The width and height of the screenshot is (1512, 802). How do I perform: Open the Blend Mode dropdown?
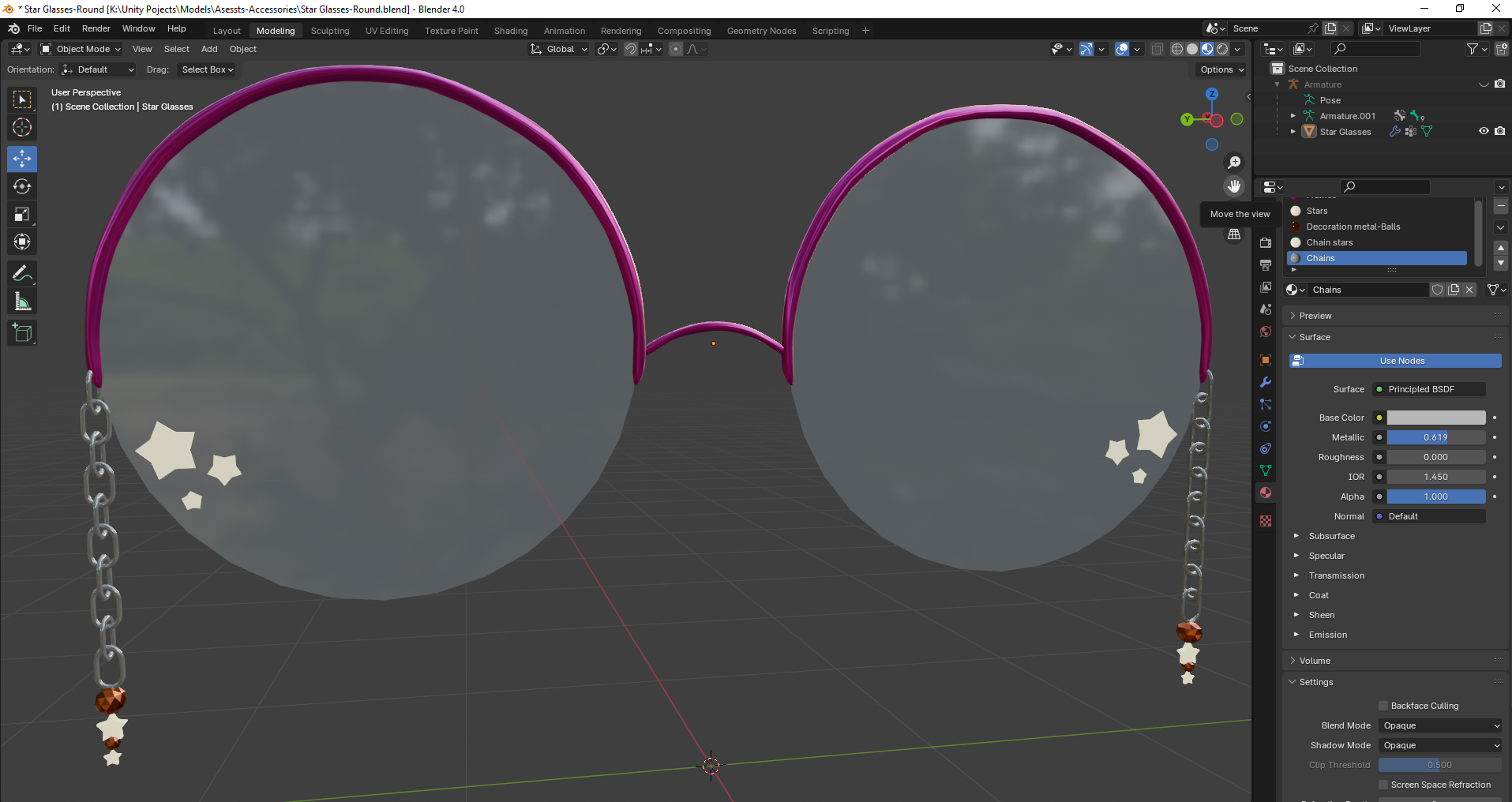click(x=1439, y=725)
